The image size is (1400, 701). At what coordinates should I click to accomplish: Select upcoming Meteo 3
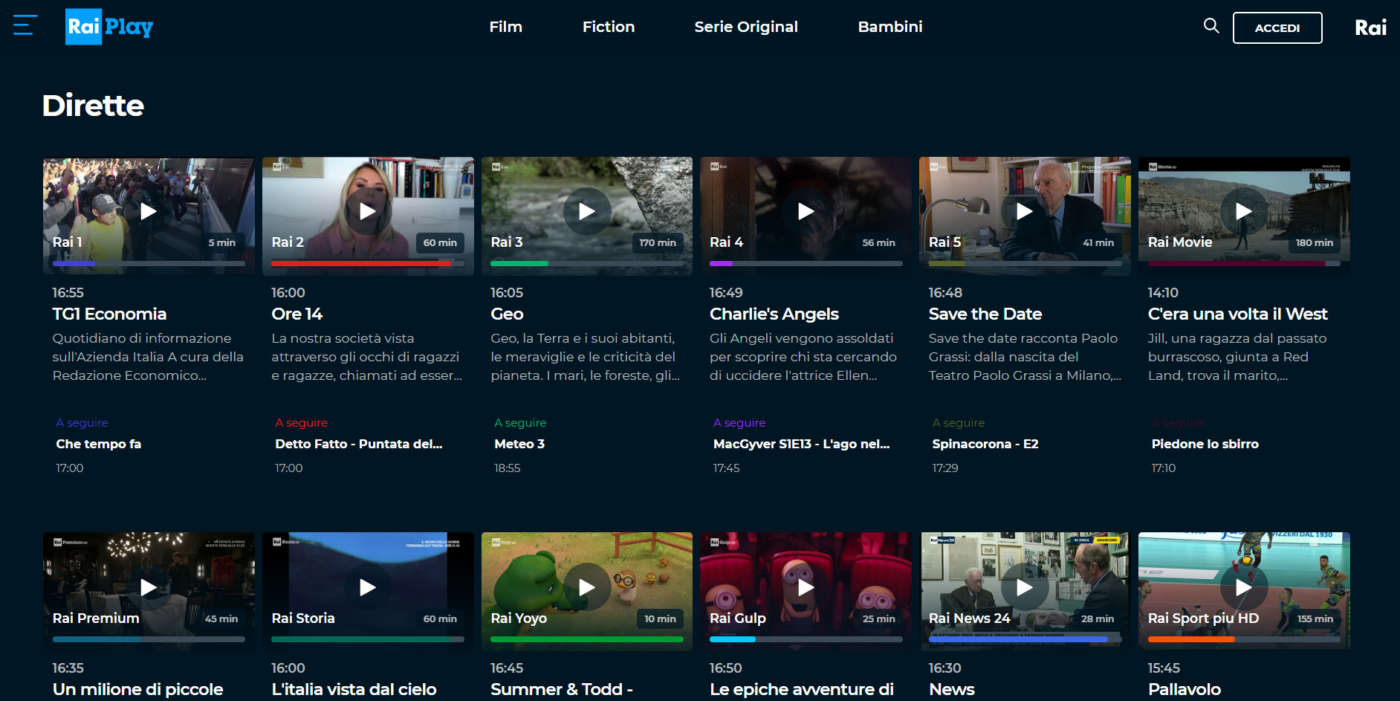[x=519, y=444]
